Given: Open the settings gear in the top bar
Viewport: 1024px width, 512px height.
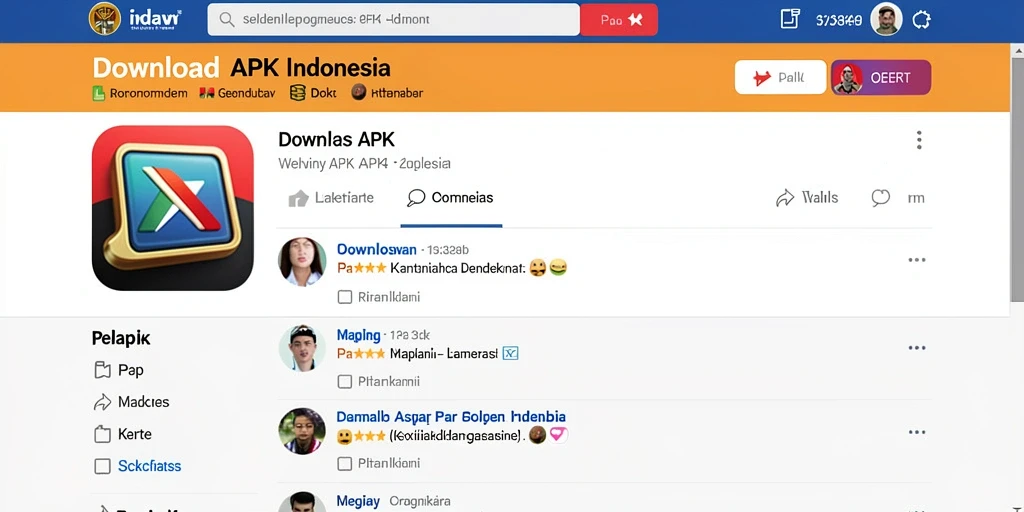Looking at the screenshot, I should 921,20.
